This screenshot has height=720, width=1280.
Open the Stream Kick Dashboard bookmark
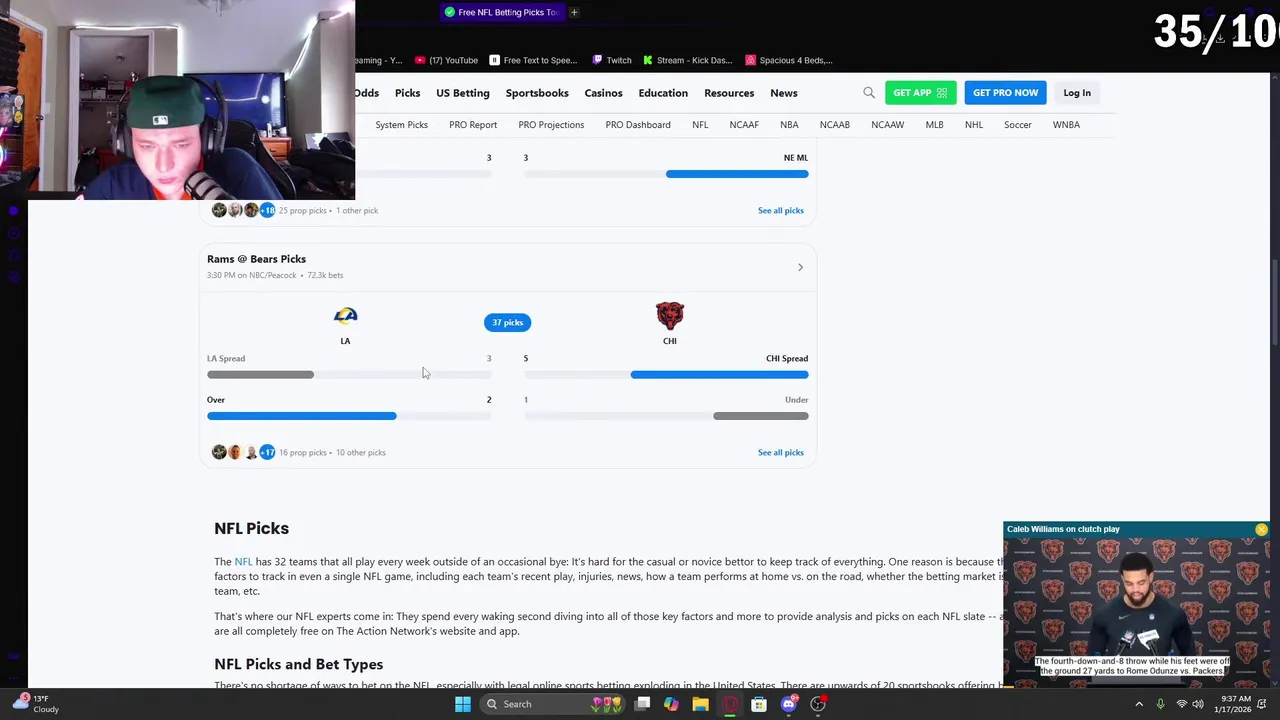(x=688, y=60)
